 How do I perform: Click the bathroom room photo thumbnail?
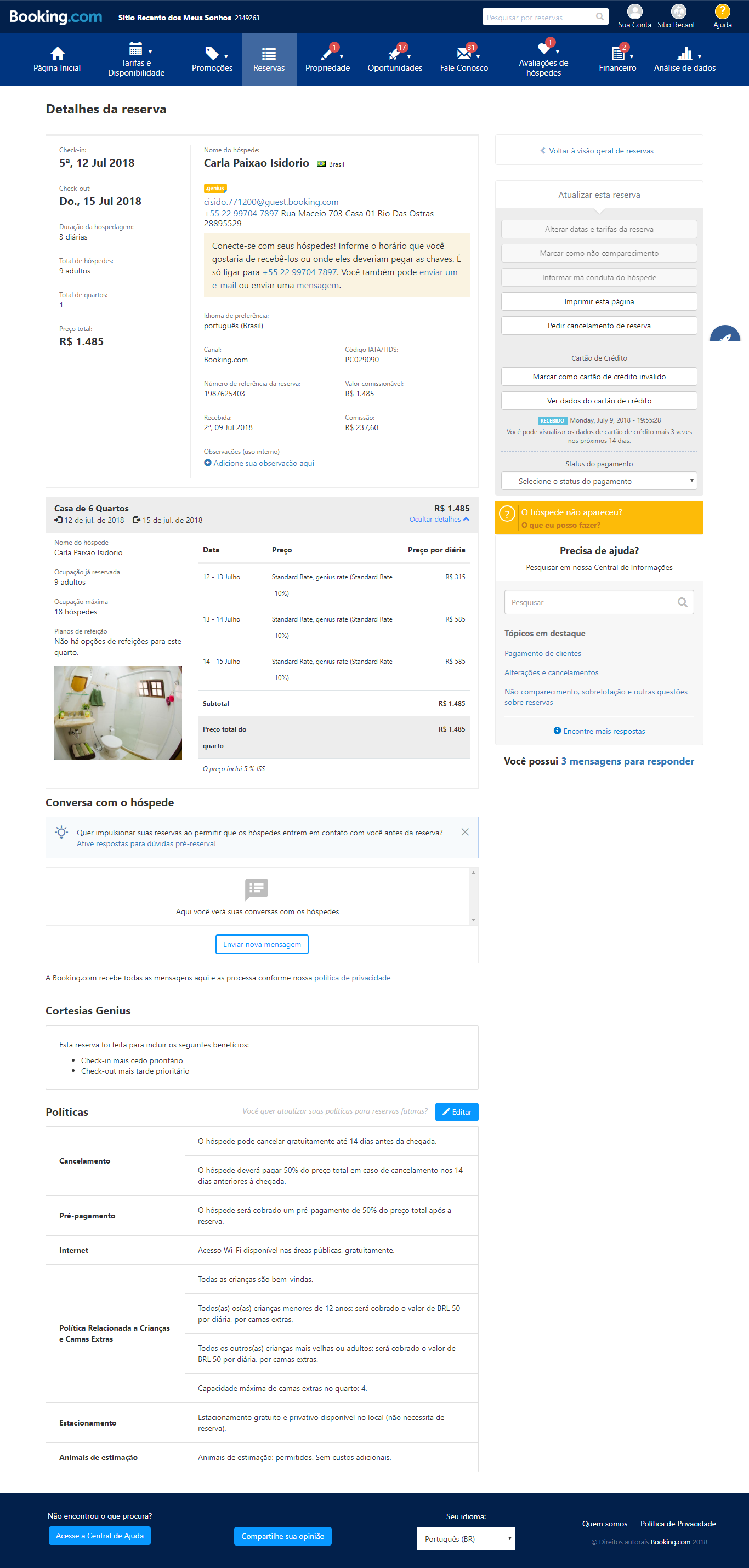coord(118,713)
